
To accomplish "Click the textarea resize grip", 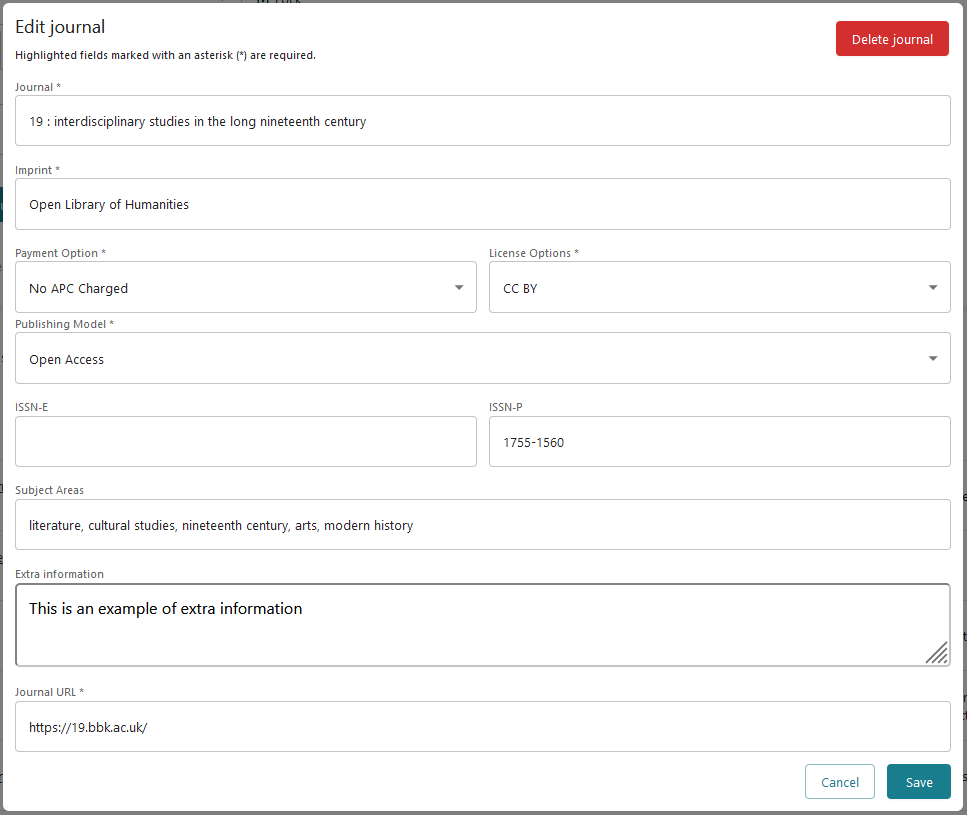I will click(937, 654).
